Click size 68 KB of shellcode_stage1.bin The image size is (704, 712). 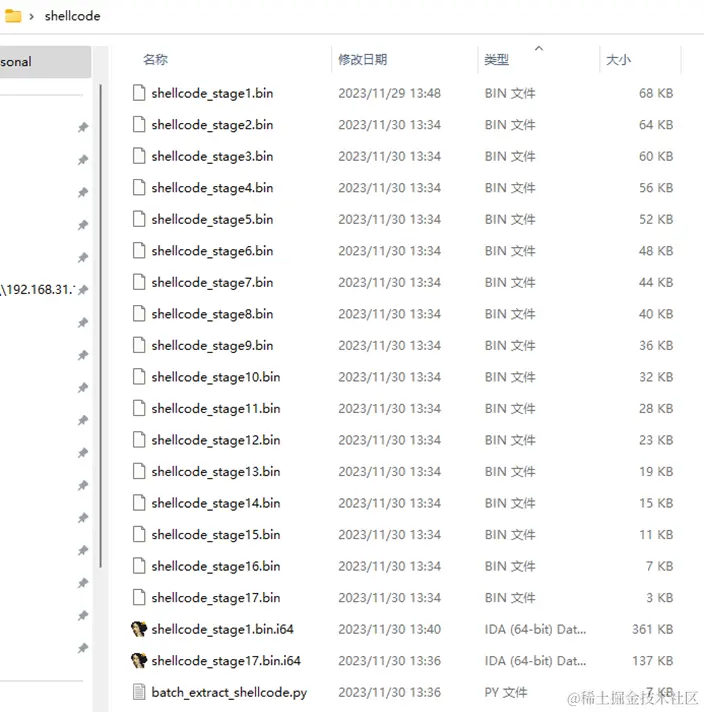pyautogui.click(x=656, y=93)
